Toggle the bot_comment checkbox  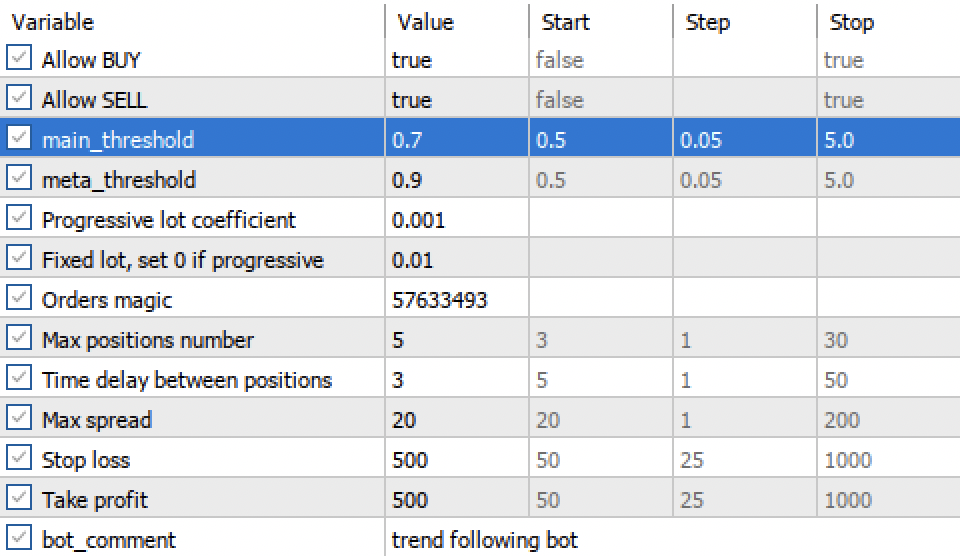19,538
